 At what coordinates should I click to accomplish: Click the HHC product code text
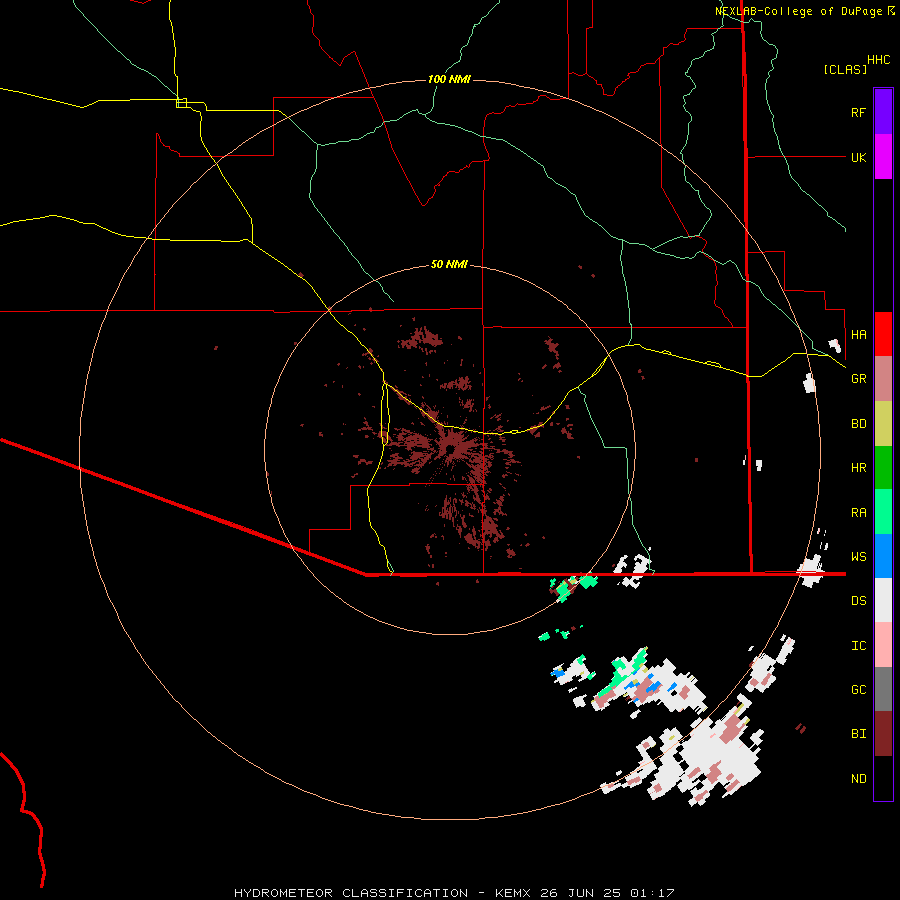(x=879, y=60)
